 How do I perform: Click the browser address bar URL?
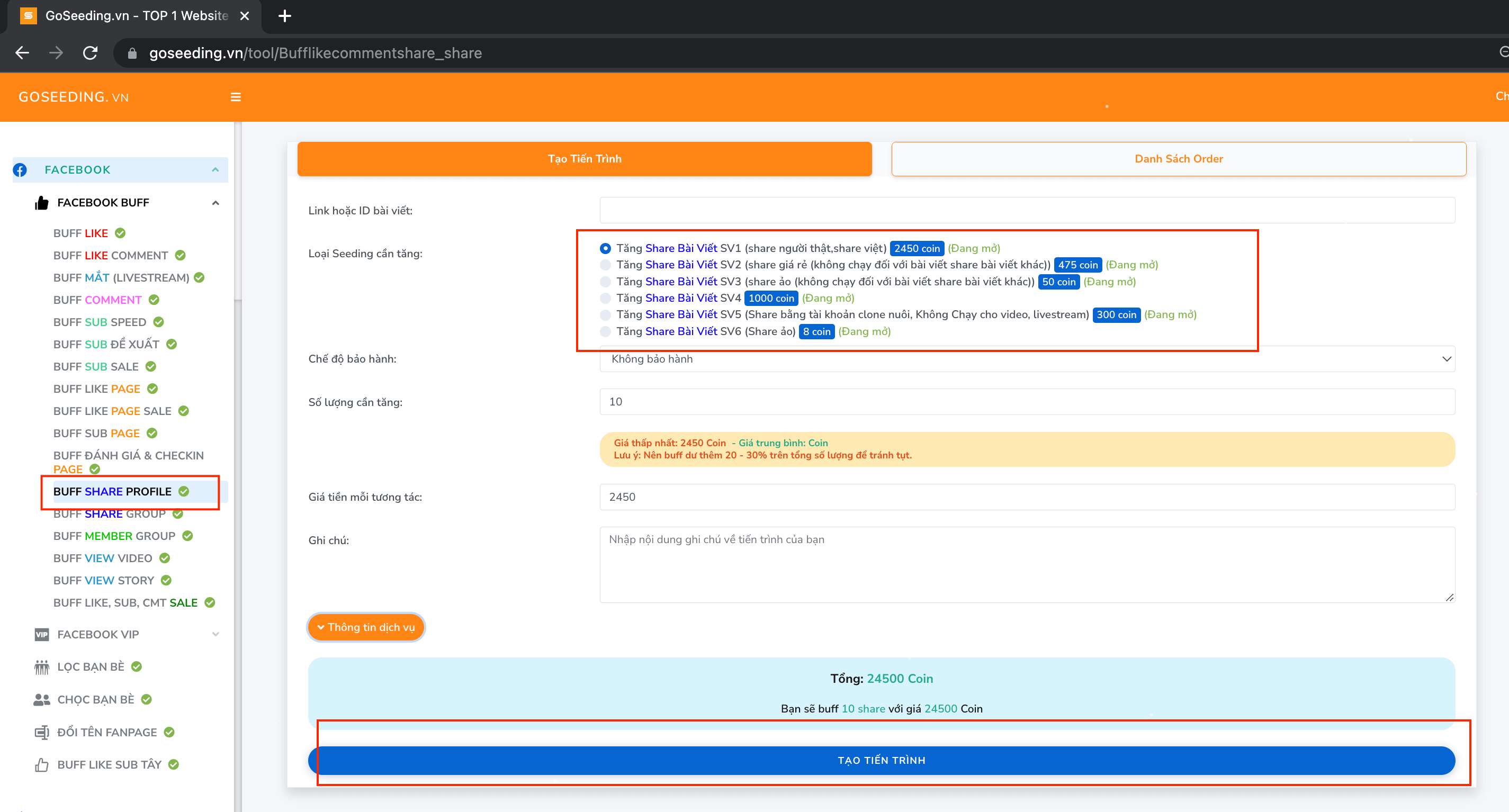click(x=315, y=53)
